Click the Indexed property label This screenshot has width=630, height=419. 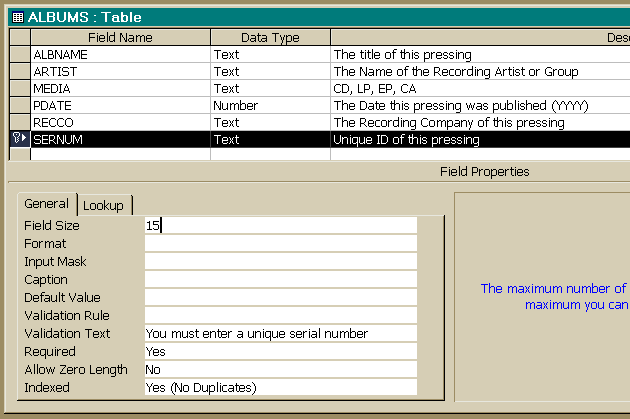coord(47,388)
